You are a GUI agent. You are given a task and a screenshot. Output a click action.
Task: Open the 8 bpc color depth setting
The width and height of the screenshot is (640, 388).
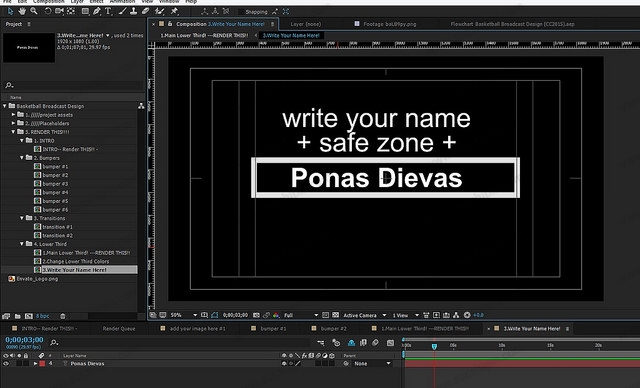pos(42,316)
